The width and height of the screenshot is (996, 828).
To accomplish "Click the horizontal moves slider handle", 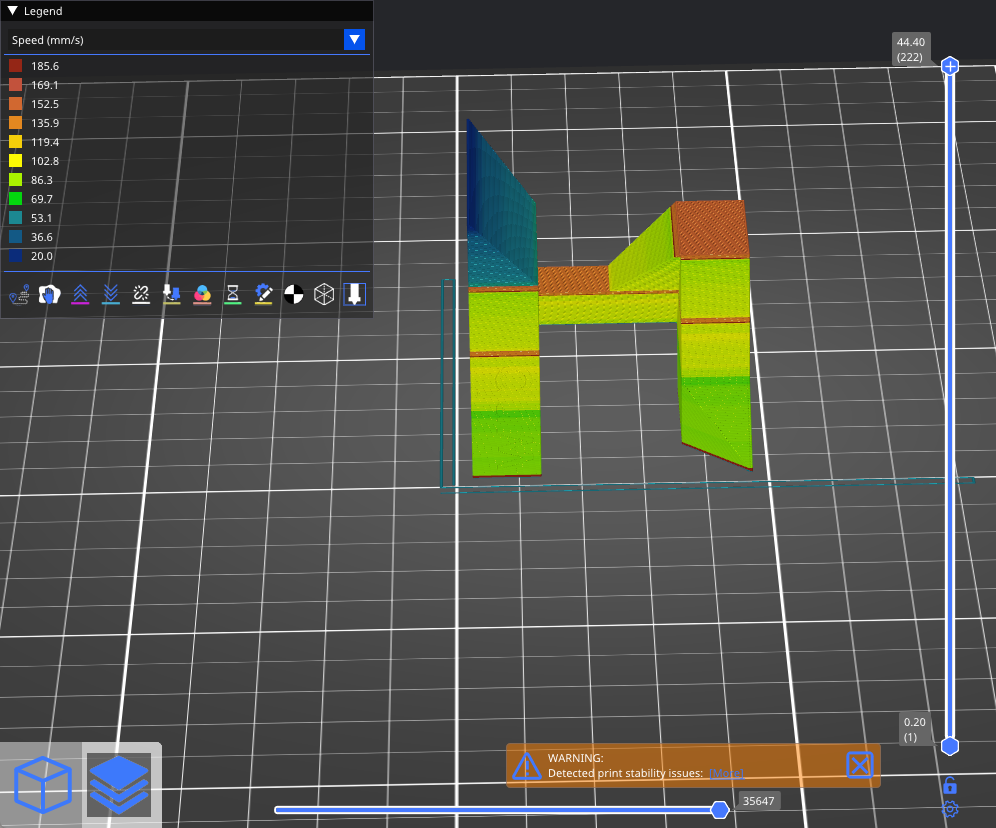I will point(719,809).
